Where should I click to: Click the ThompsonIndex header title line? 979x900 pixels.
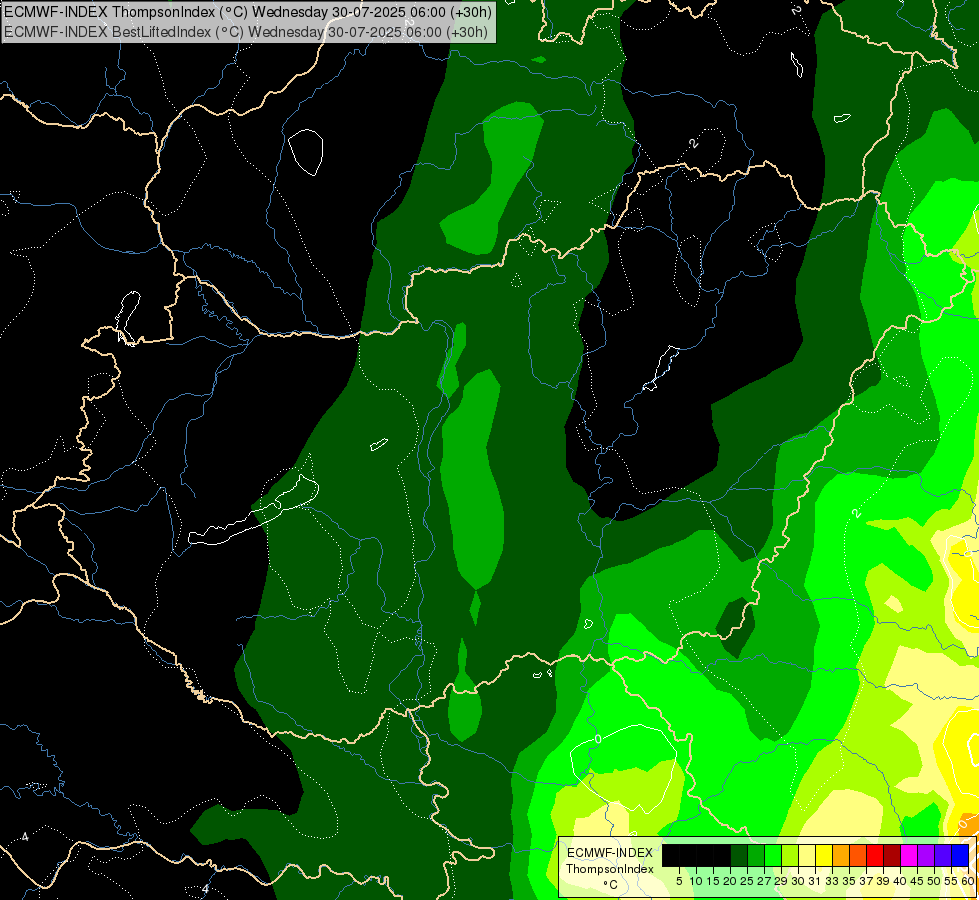[x=248, y=12]
